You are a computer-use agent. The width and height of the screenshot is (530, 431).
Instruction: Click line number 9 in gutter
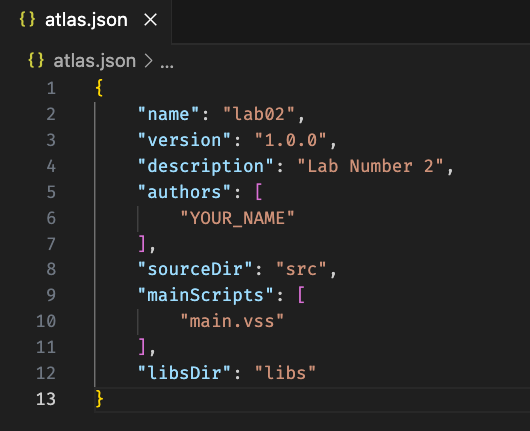click(51, 295)
